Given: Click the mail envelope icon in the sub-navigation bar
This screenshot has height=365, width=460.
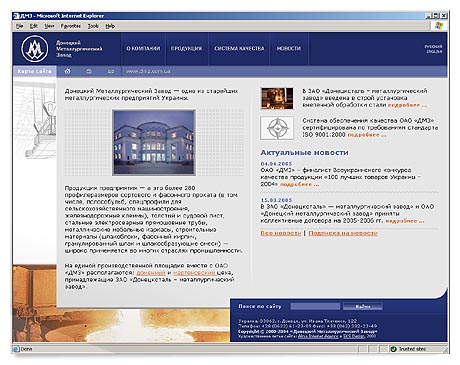Looking at the screenshot, I should 111,71.
